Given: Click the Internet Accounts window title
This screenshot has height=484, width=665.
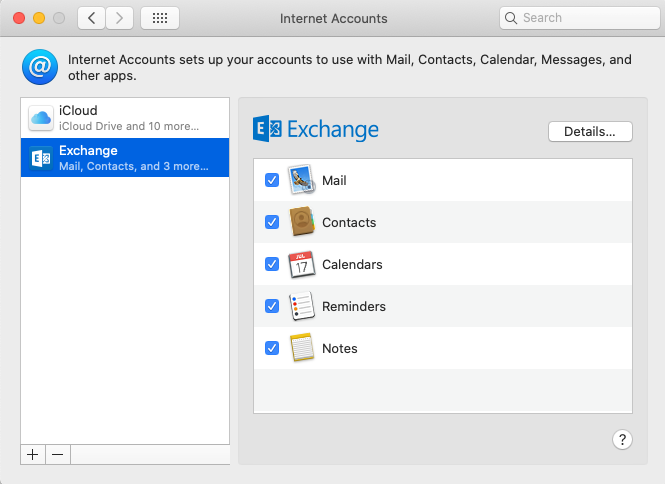Looking at the screenshot, I should click(333, 18).
